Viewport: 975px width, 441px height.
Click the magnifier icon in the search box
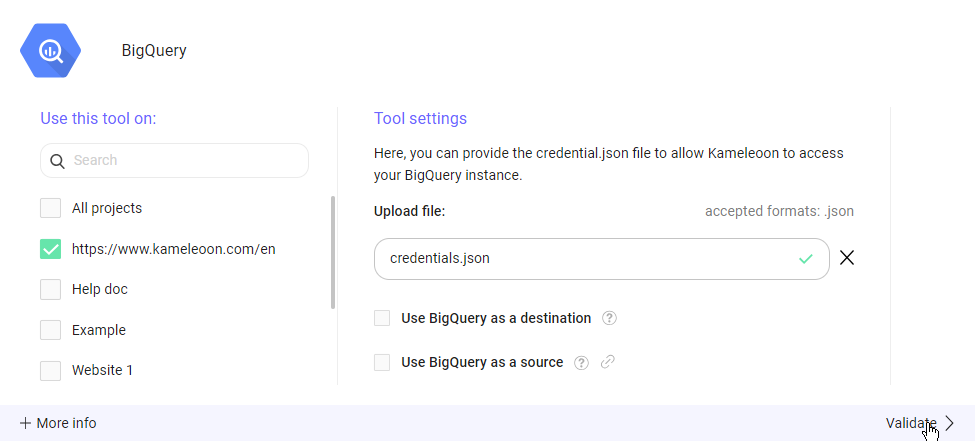[57, 161]
